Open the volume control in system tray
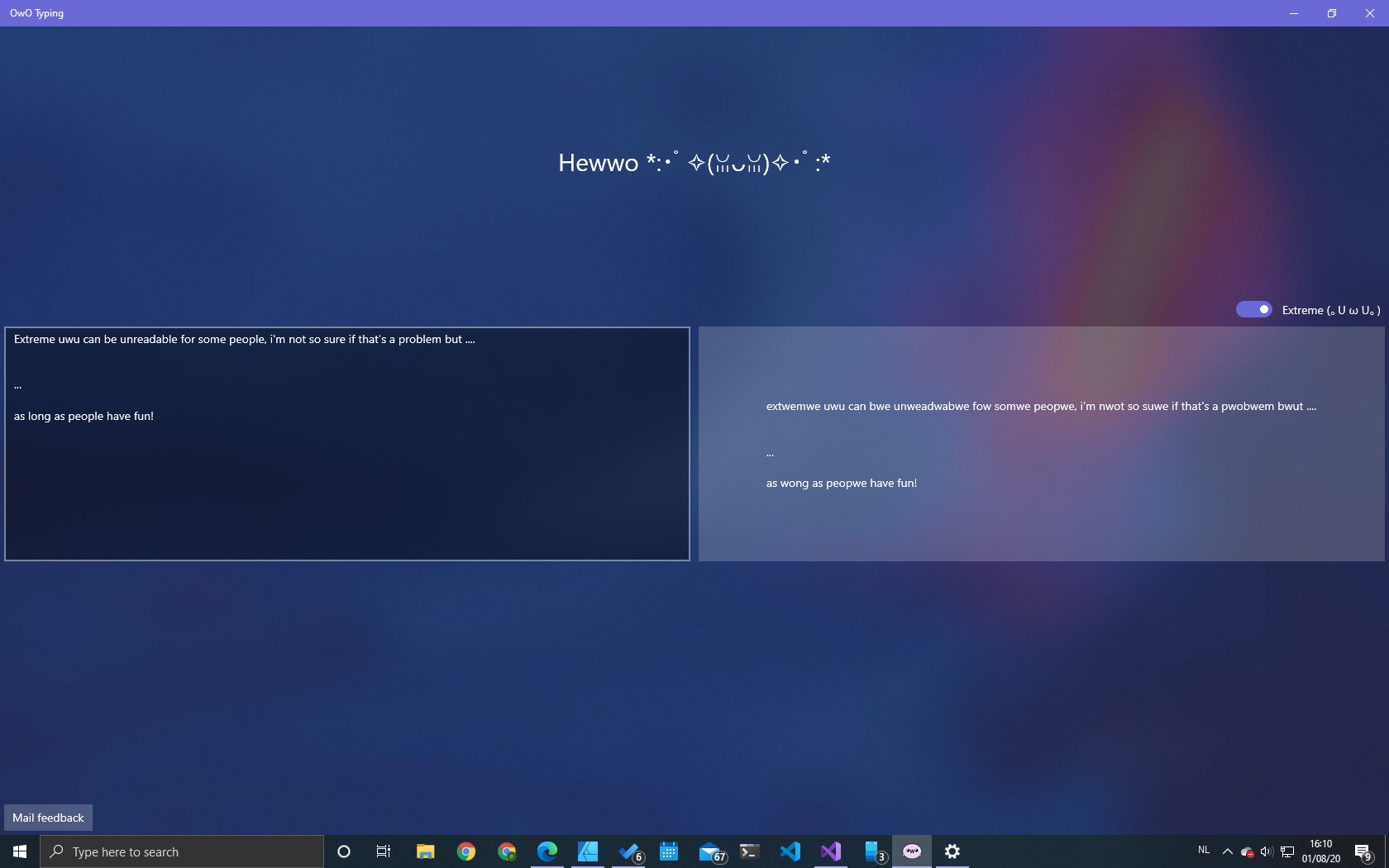 coord(1267,851)
